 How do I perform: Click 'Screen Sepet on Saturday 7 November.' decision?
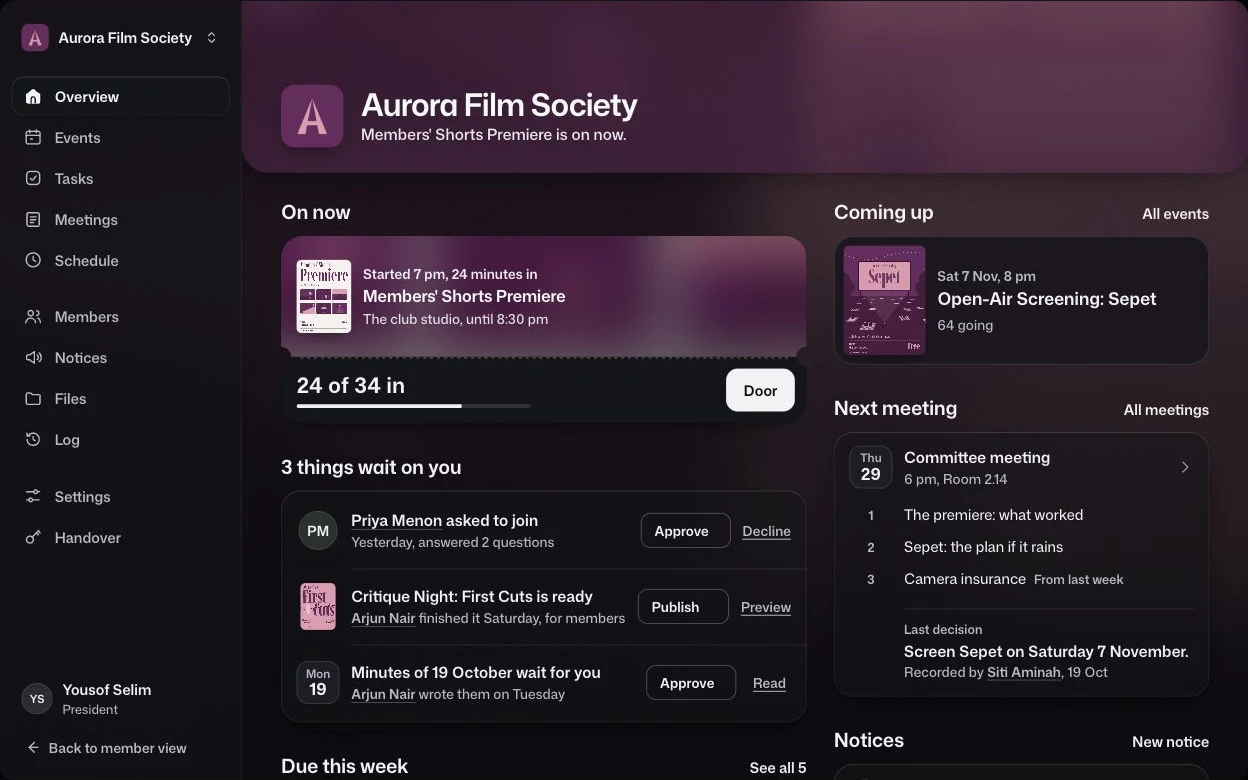click(1046, 651)
